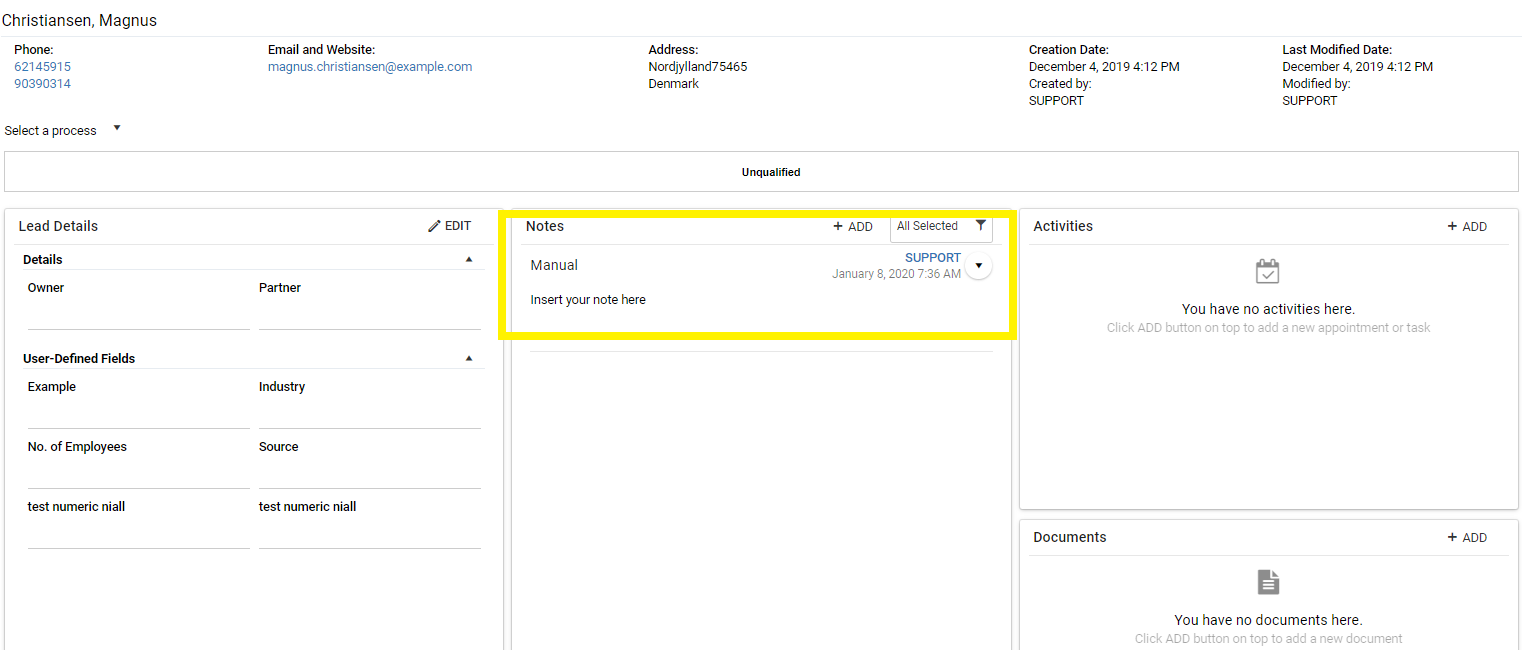Open the Manual note options arrow

tap(979, 266)
